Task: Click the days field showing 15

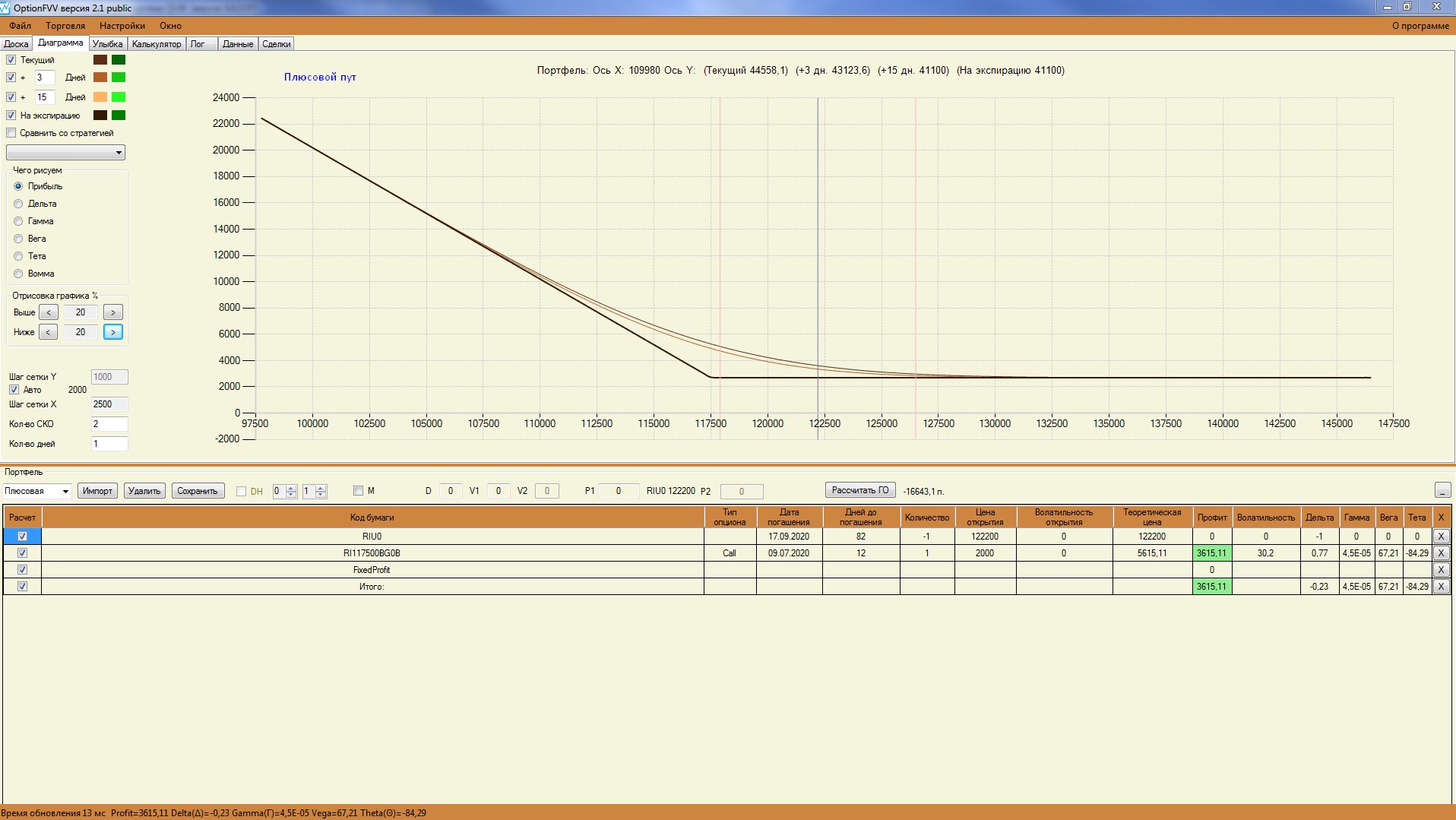Action: (45, 97)
